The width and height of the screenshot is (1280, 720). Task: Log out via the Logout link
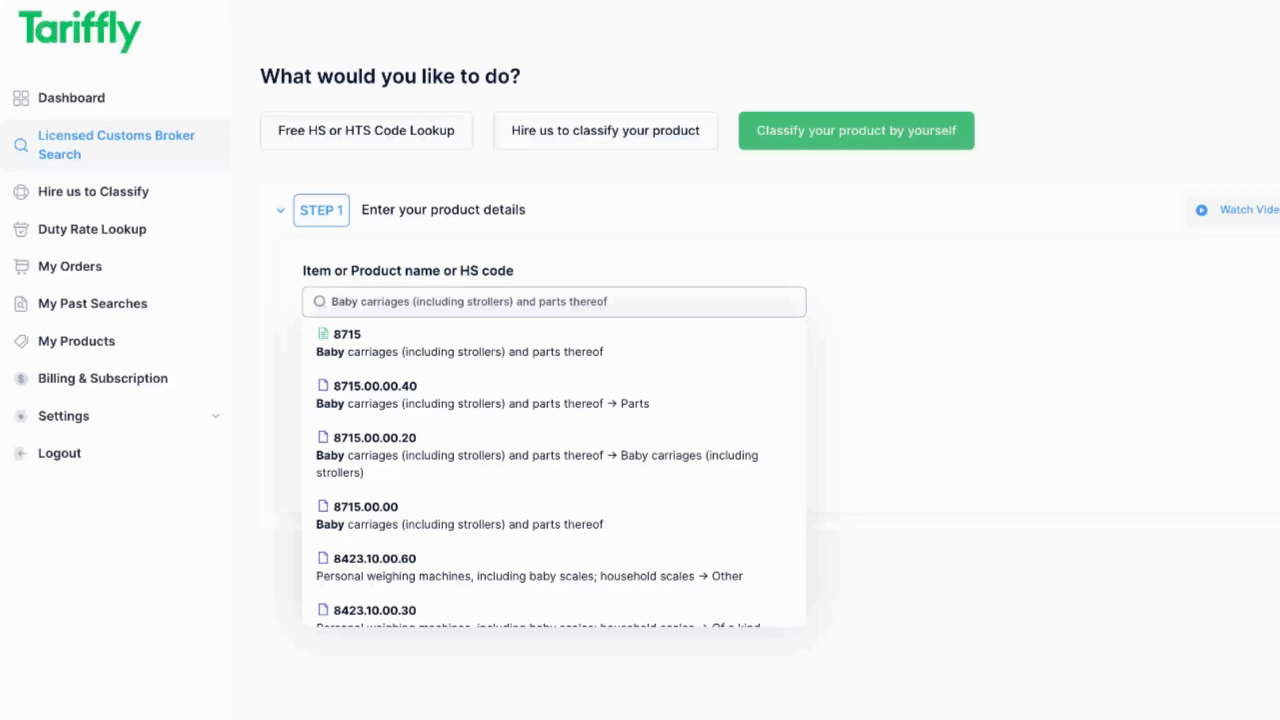tap(59, 454)
